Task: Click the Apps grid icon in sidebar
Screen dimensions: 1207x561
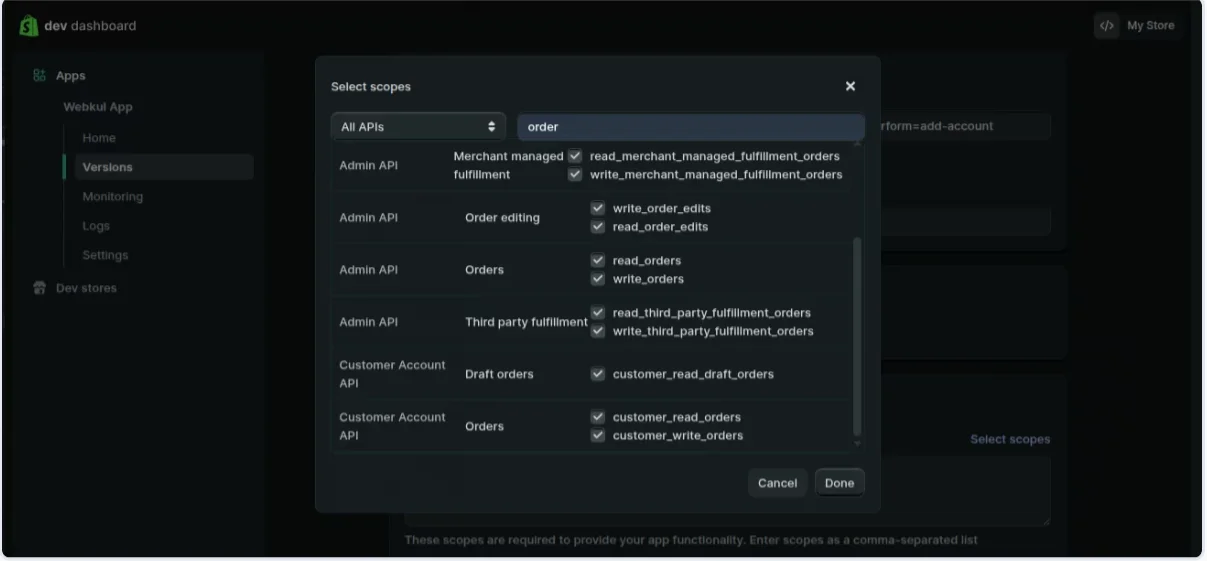Action: pos(40,76)
